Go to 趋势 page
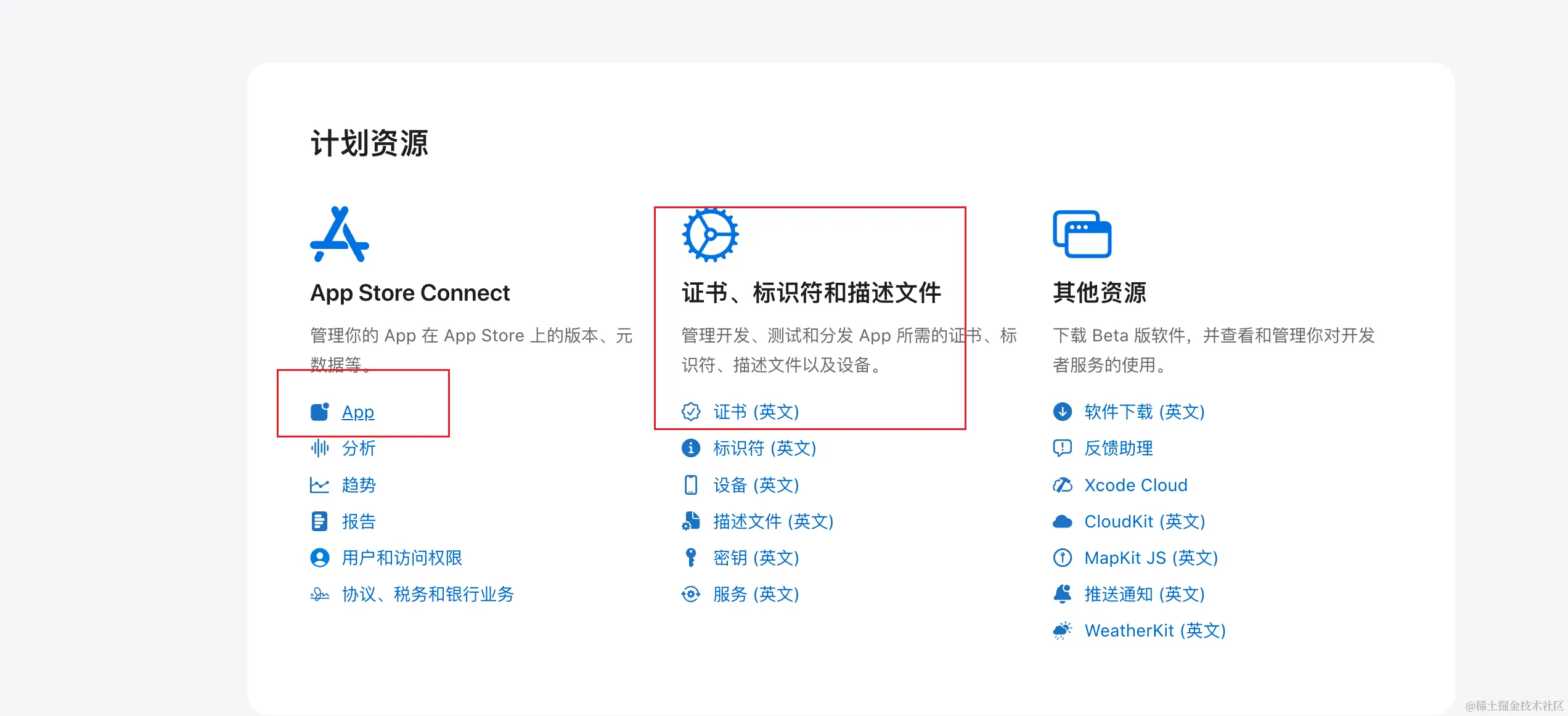Screen dimensions: 1568x716 [359, 485]
